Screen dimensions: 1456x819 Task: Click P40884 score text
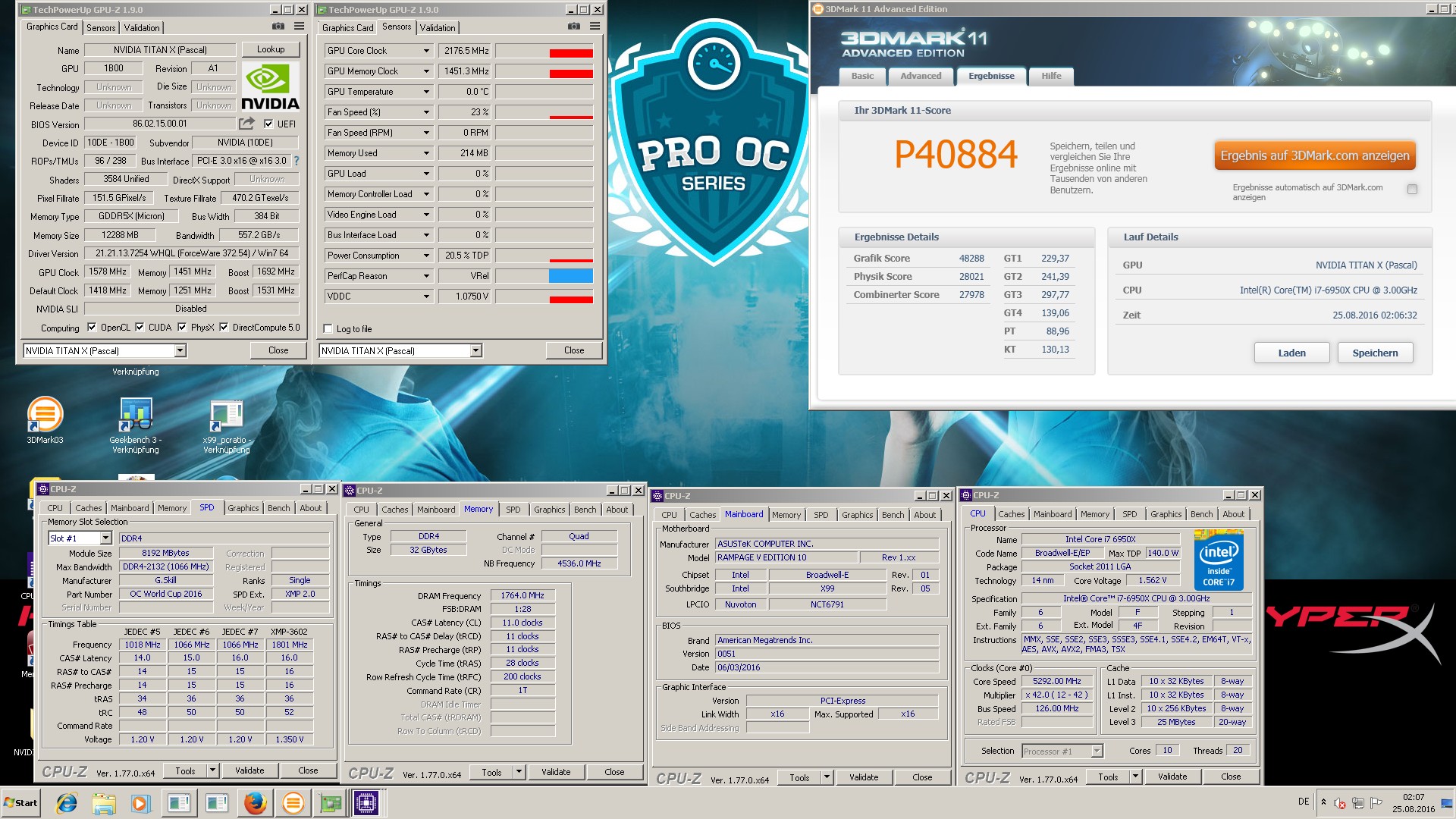(955, 155)
